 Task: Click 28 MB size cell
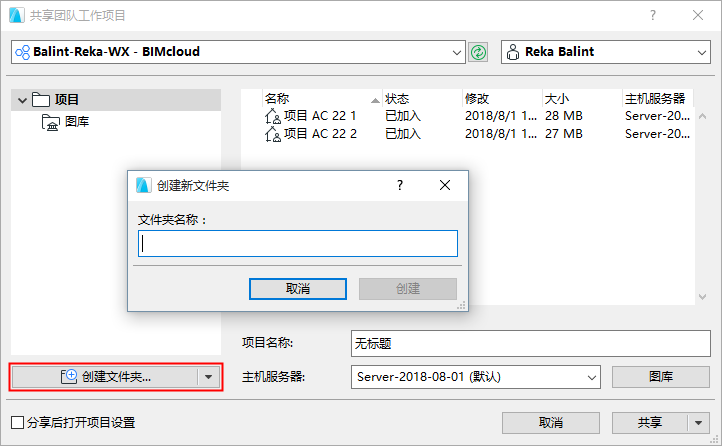(x=564, y=116)
